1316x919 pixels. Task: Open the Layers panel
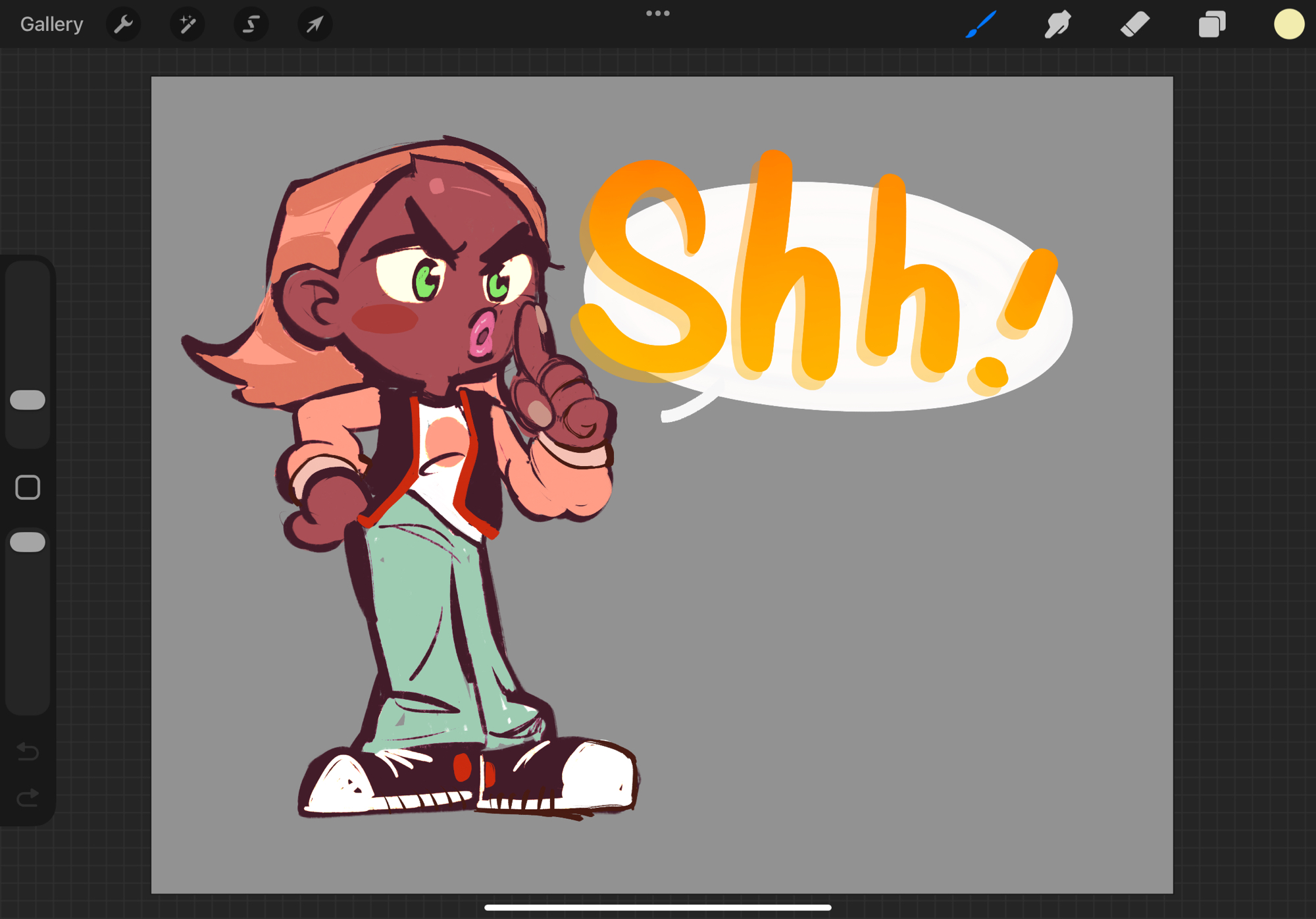[x=1211, y=24]
